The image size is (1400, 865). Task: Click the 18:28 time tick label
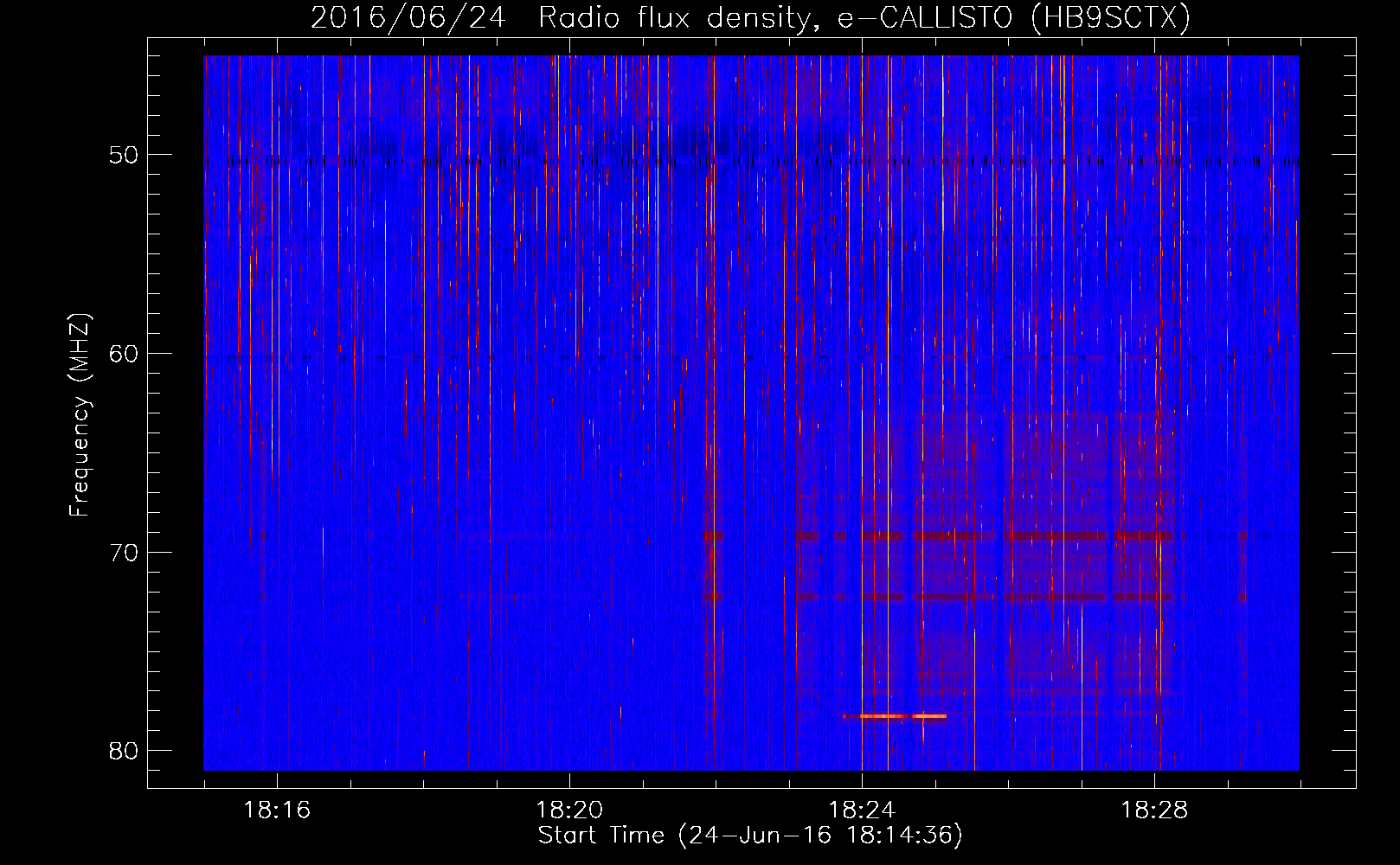tap(1154, 811)
